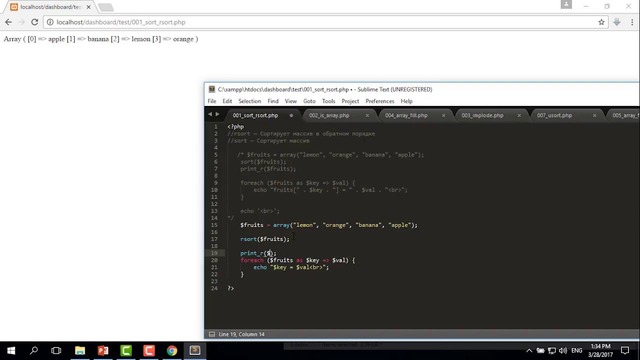The width and height of the screenshot is (640, 360).
Task: Open network status tray icon
Action: point(552,351)
